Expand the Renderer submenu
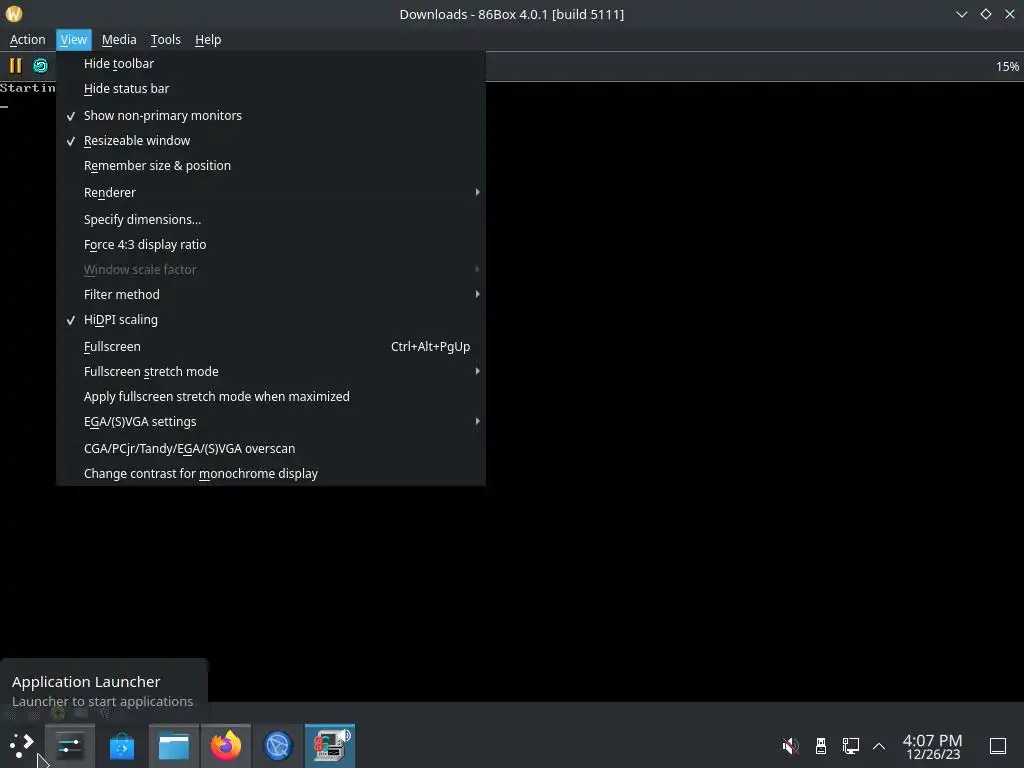This screenshot has height=768, width=1024. 270,193
